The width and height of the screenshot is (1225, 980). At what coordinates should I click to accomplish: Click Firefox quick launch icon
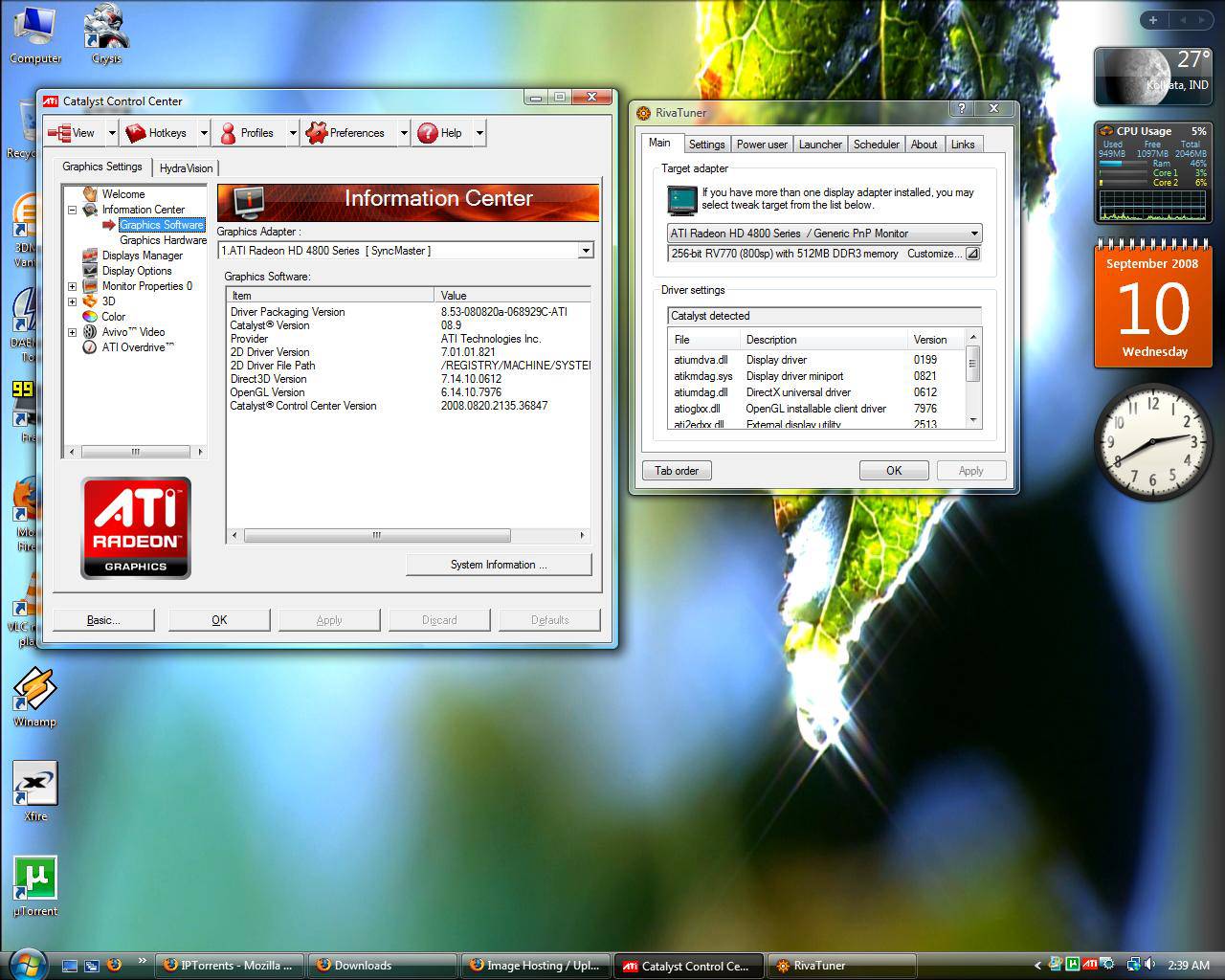(x=114, y=965)
